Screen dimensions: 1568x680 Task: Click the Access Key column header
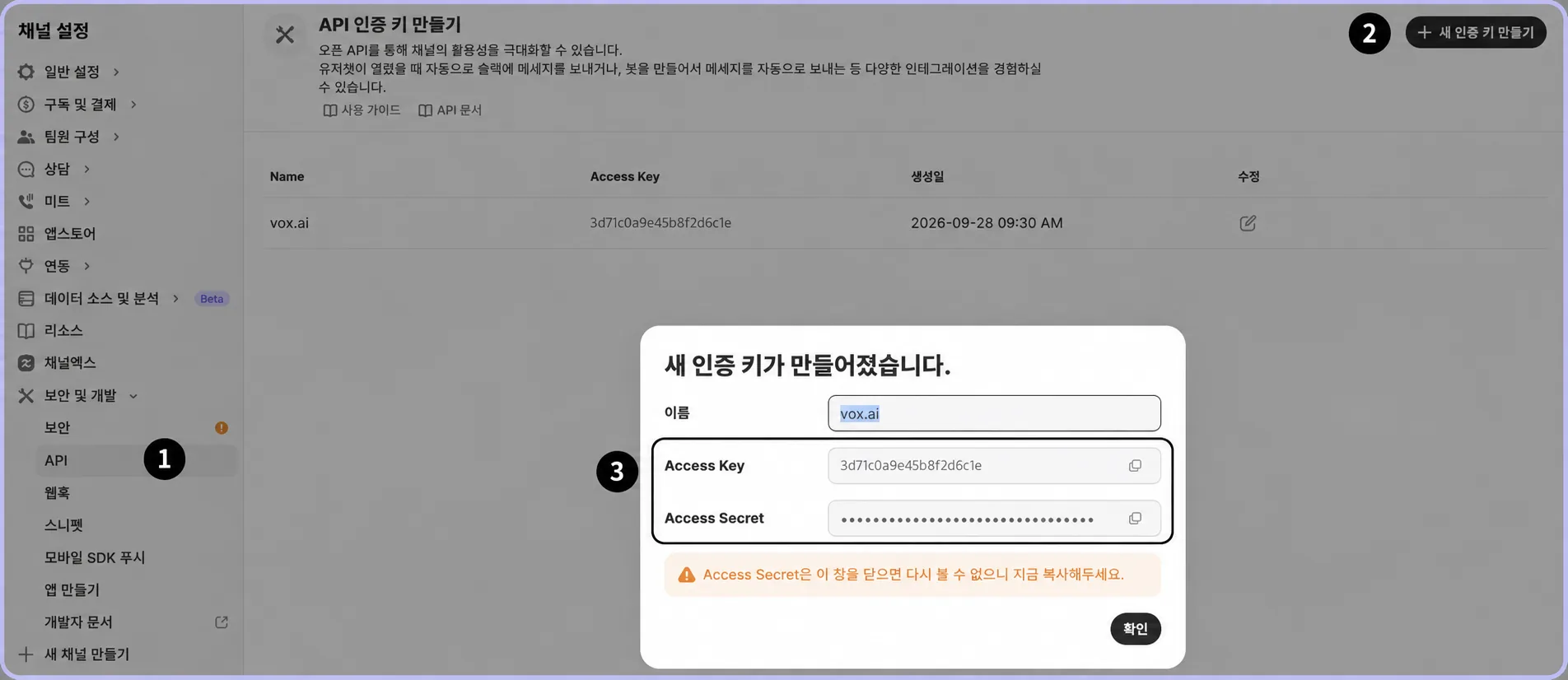[624, 176]
